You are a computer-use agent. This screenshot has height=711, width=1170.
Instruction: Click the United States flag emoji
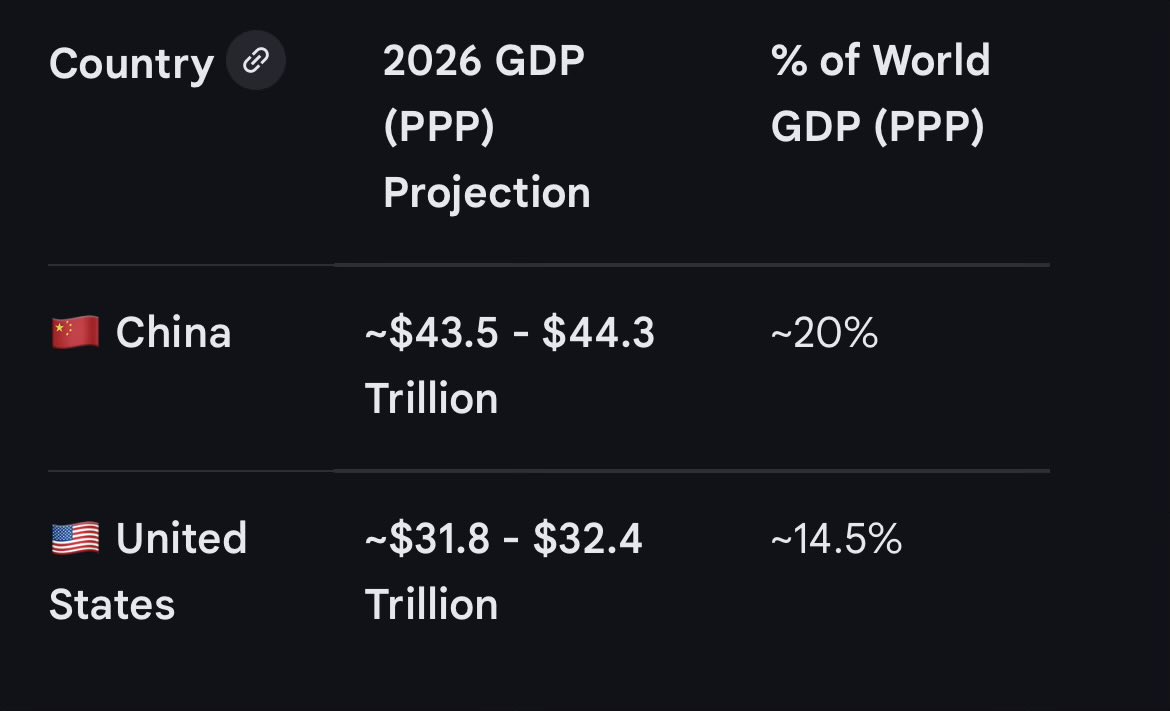click(75, 539)
